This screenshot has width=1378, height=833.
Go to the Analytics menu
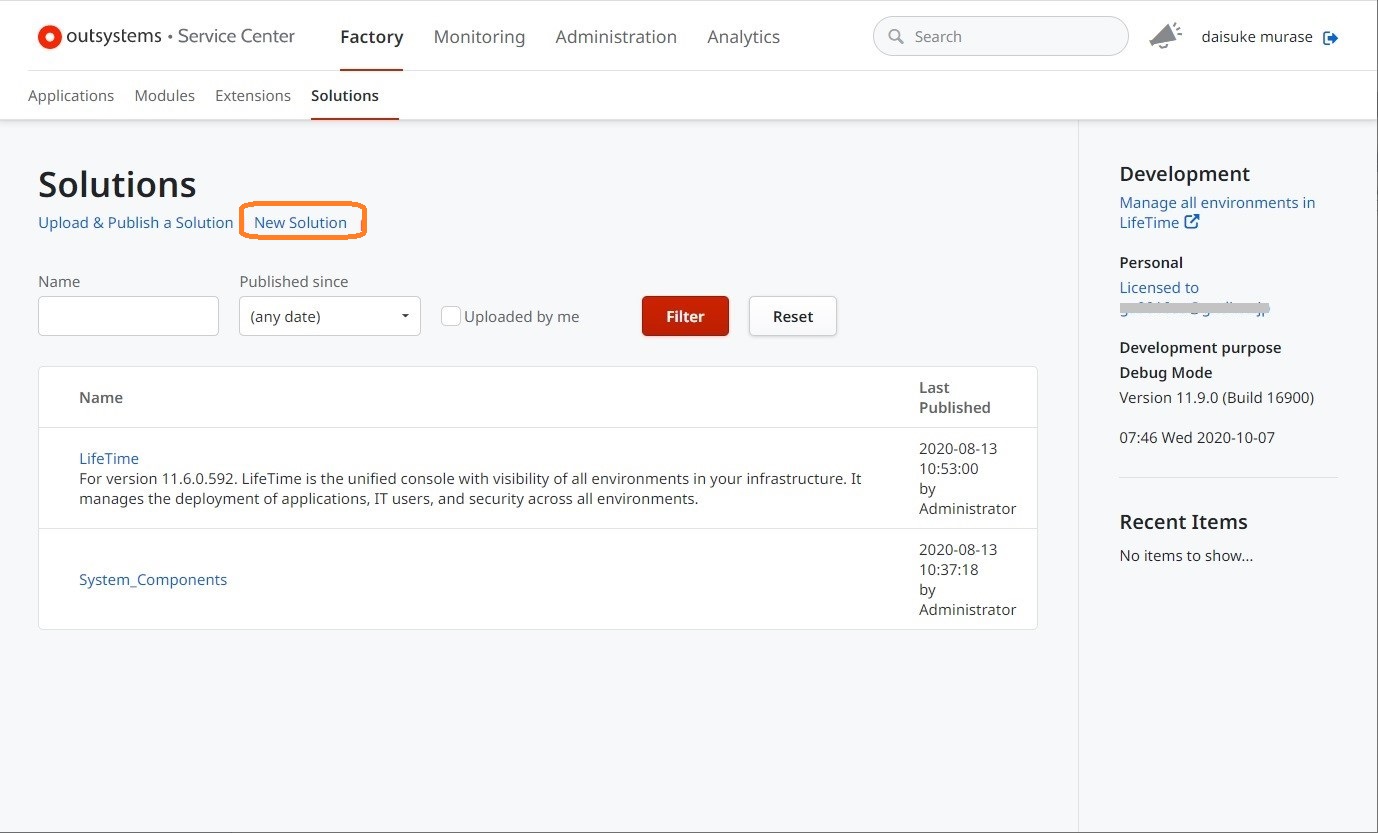(743, 37)
